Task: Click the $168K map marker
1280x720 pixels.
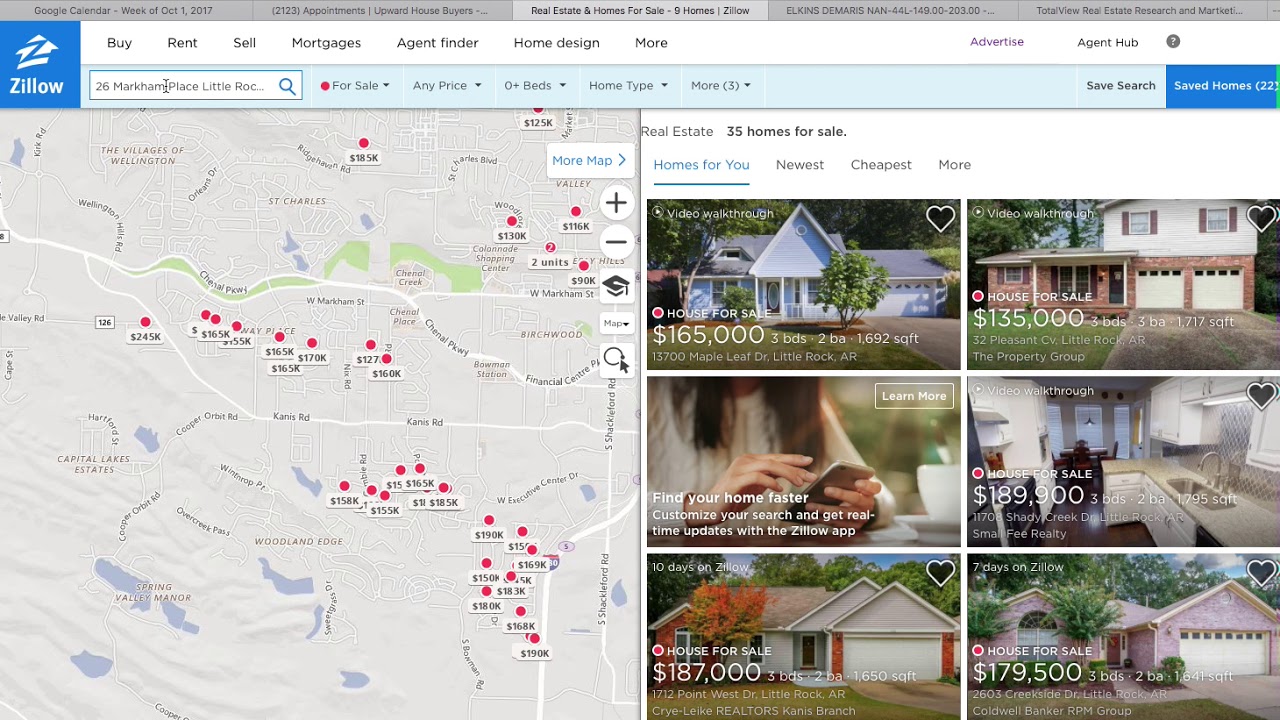Action: point(520,611)
